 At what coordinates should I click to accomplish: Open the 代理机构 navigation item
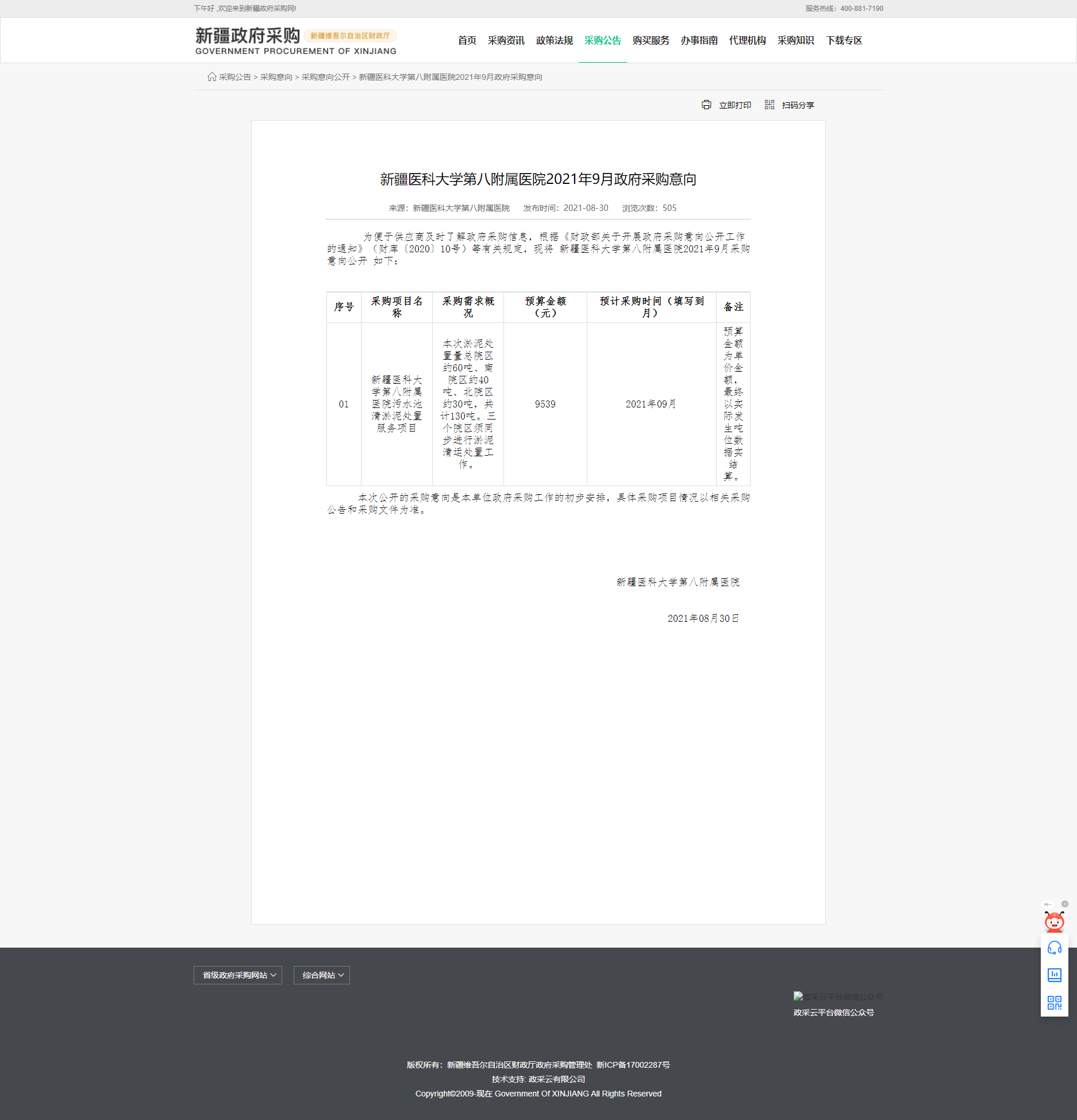(747, 40)
